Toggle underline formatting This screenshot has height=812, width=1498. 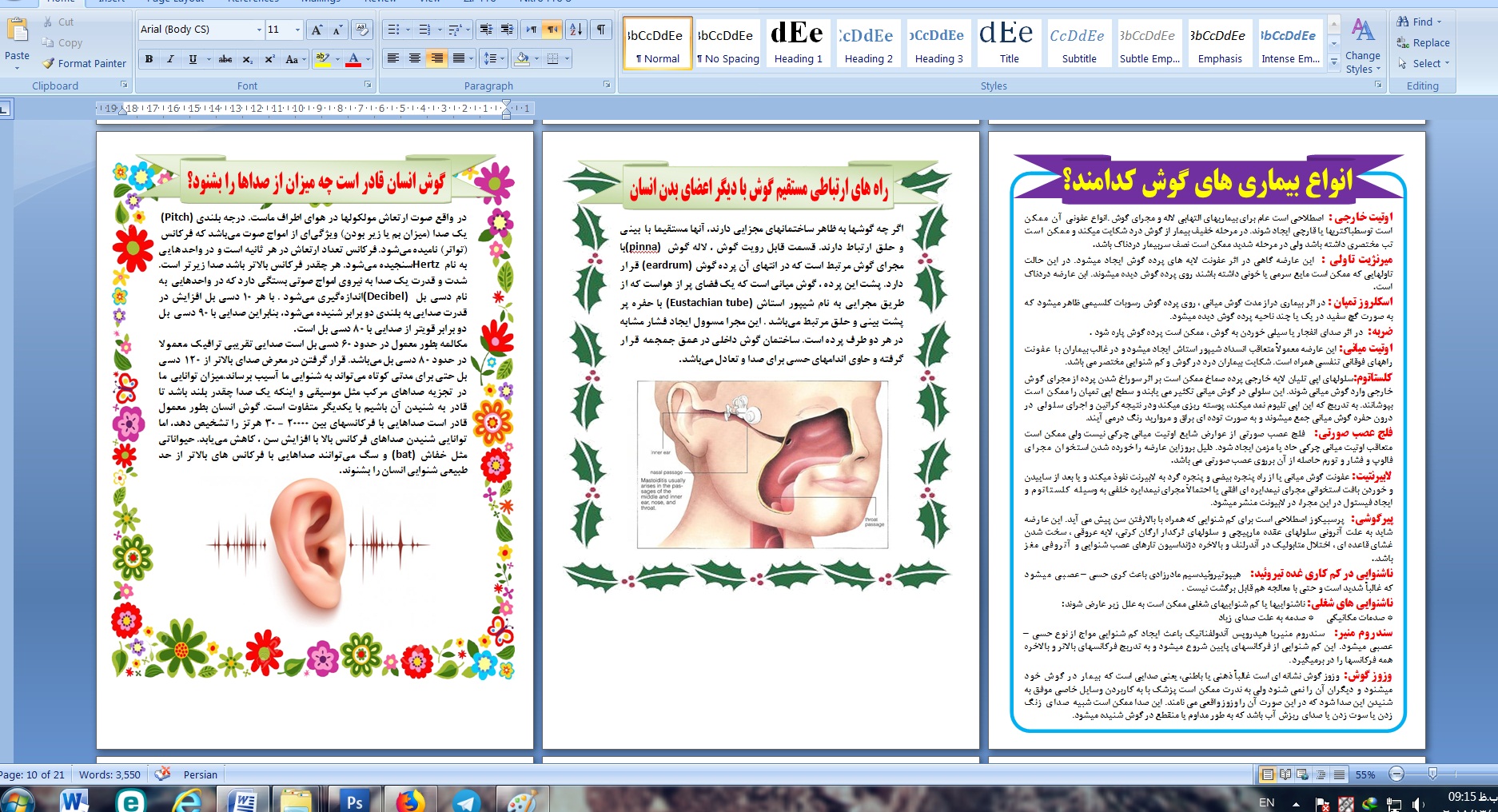(x=193, y=59)
